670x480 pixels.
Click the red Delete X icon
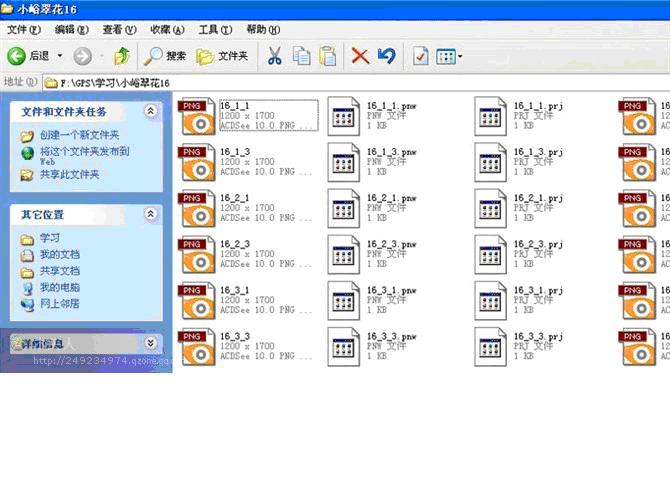pos(360,56)
